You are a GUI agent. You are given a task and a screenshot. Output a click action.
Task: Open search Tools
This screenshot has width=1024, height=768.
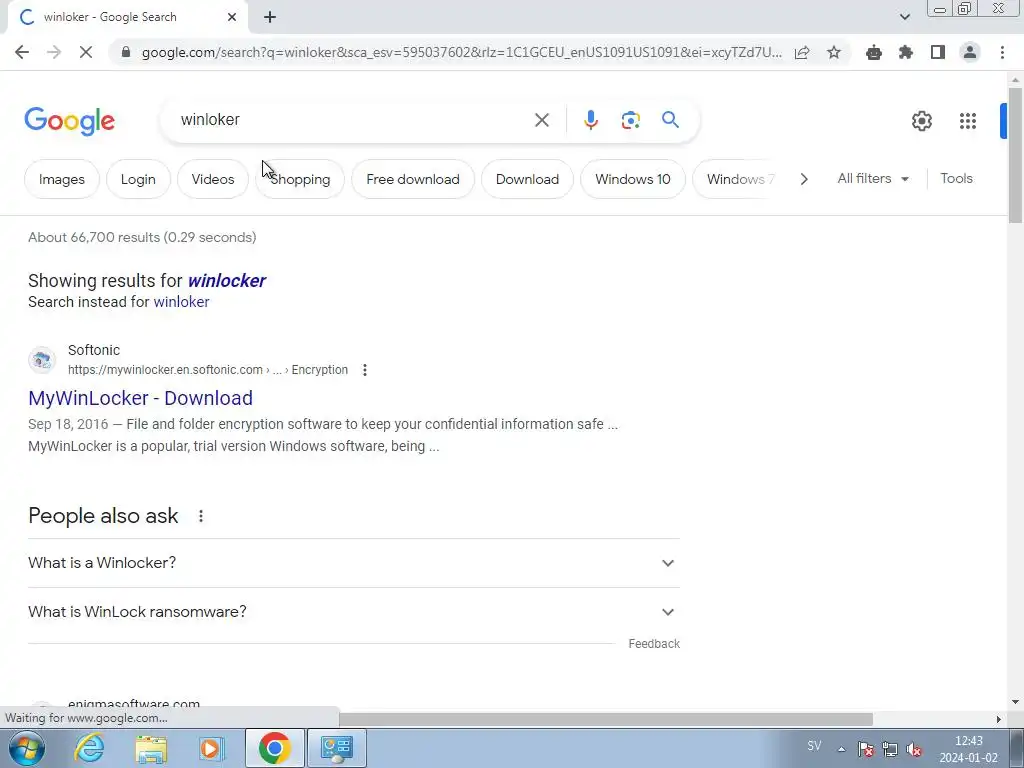(x=956, y=178)
